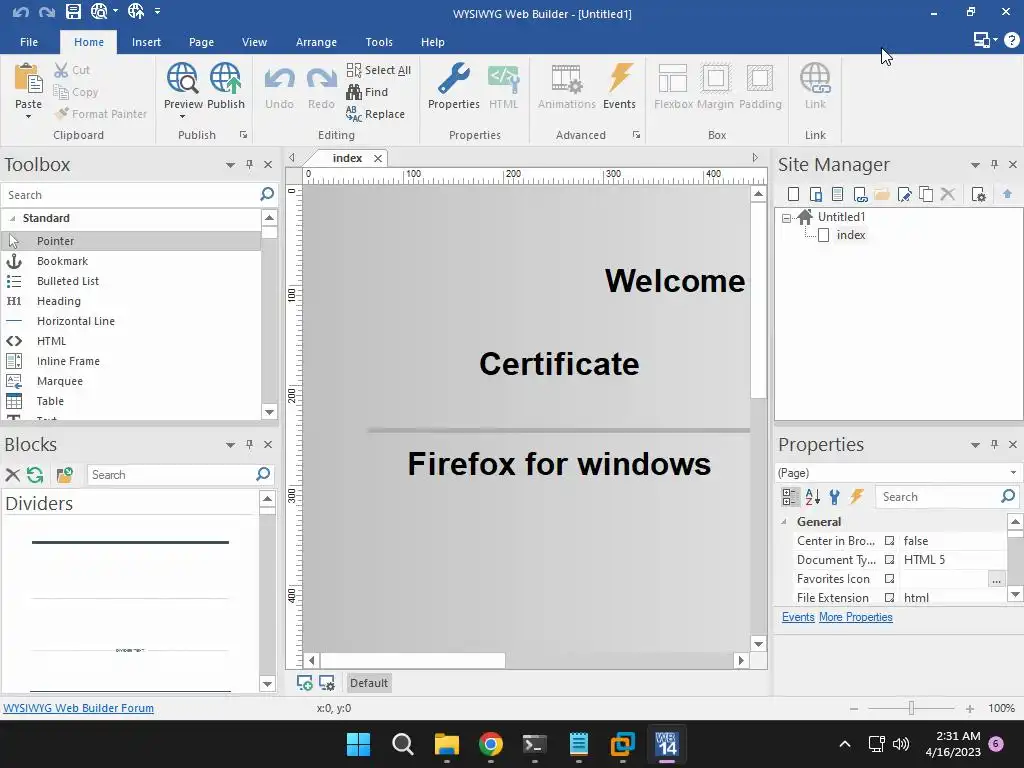Open the Events lightning ribbon button
The image size is (1024, 768).
619,86
